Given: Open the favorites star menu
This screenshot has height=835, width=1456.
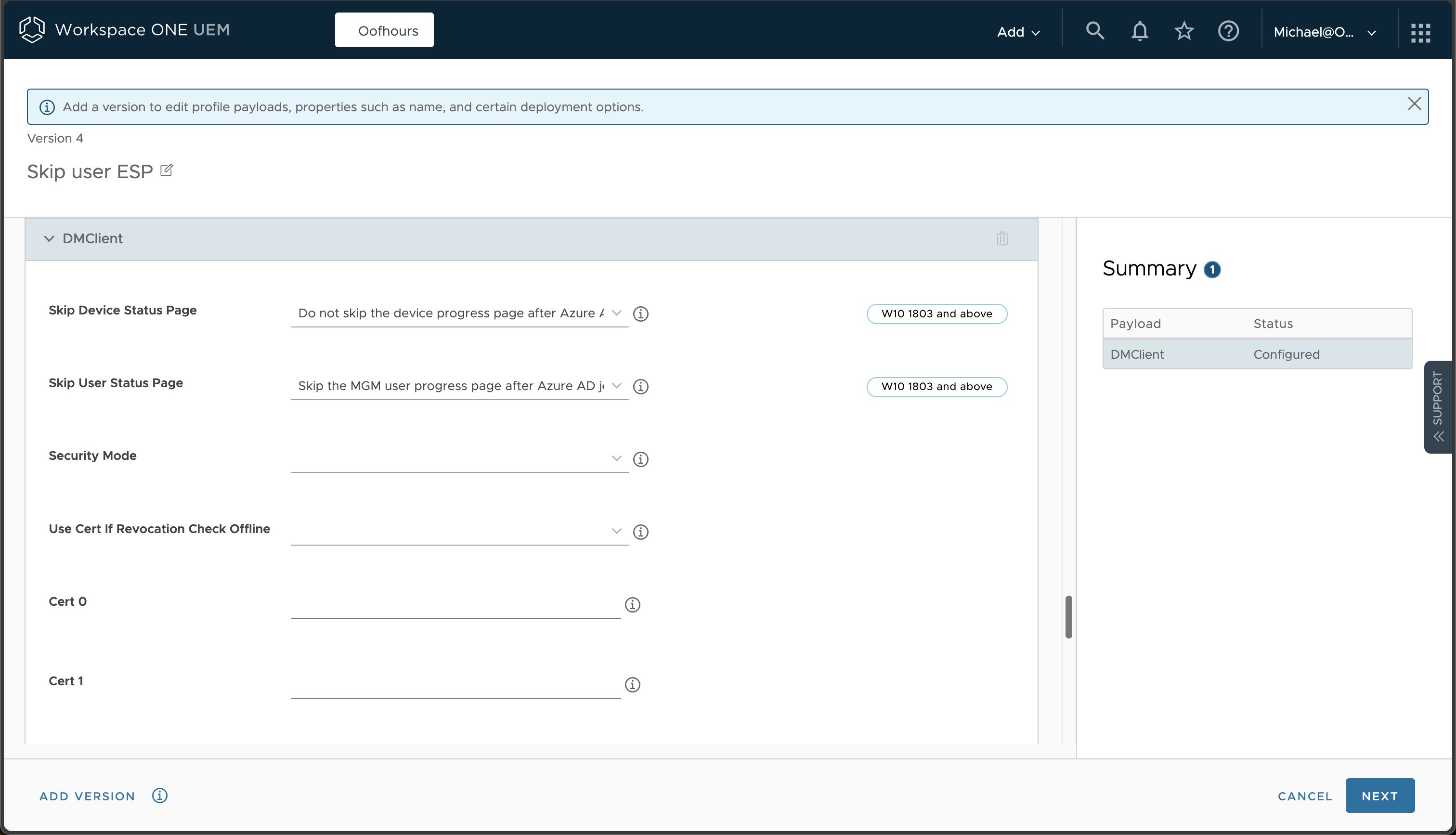Looking at the screenshot, I should click(x=1183, y=31).
